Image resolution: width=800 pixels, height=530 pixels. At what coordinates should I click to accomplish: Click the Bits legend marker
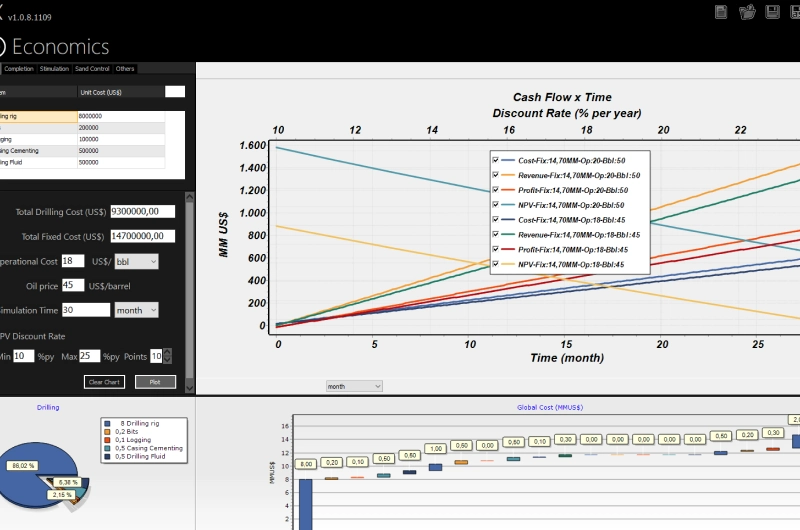[x=107, y=432]
